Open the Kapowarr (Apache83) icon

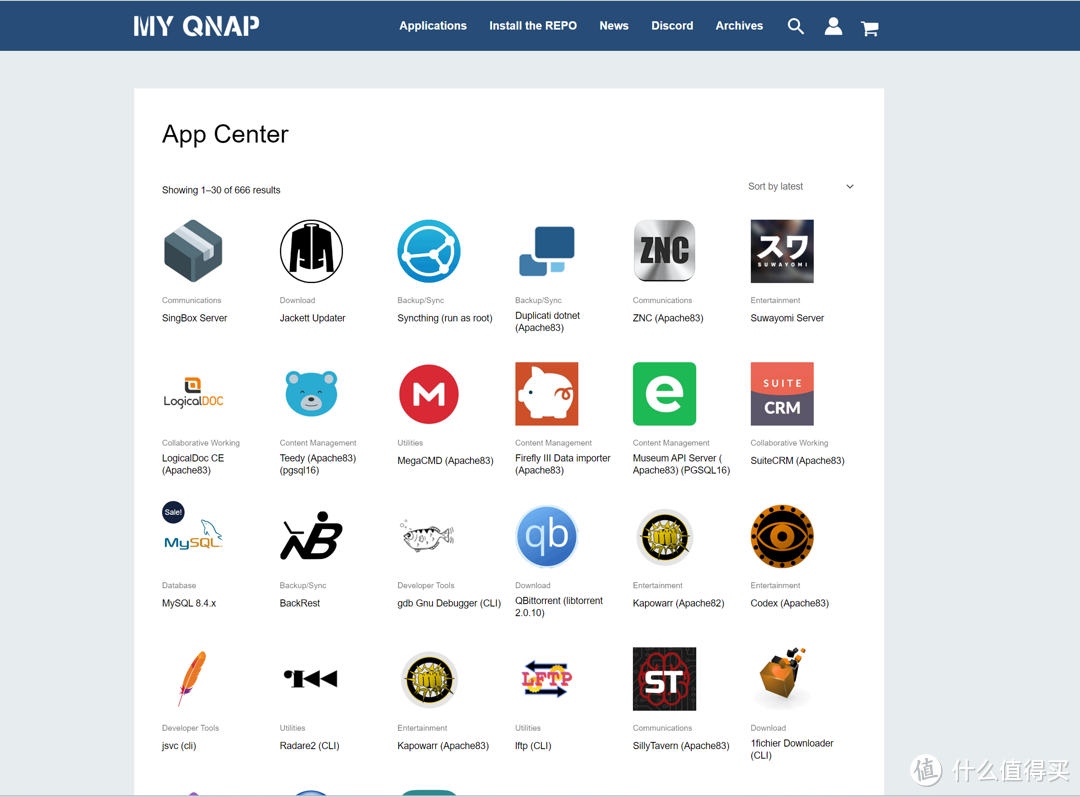coord(429,679)
